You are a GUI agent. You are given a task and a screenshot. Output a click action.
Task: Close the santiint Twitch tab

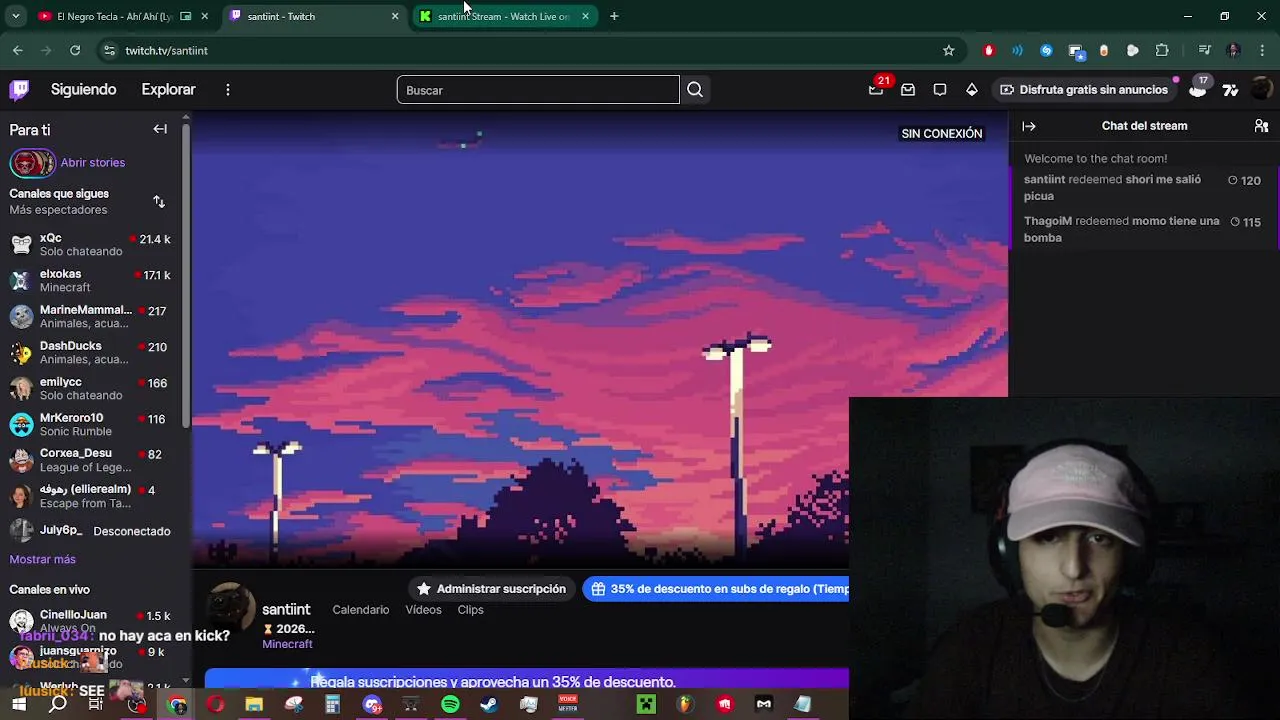coord(395,16)
